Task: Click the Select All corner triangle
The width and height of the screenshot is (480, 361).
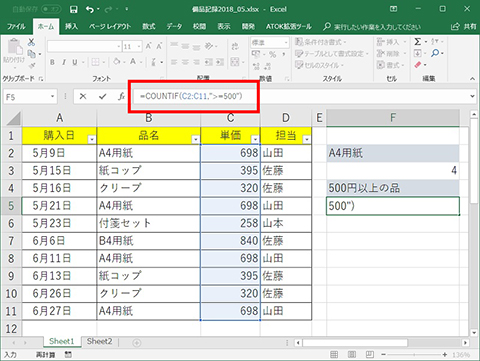Action: [x=13, y=118]
